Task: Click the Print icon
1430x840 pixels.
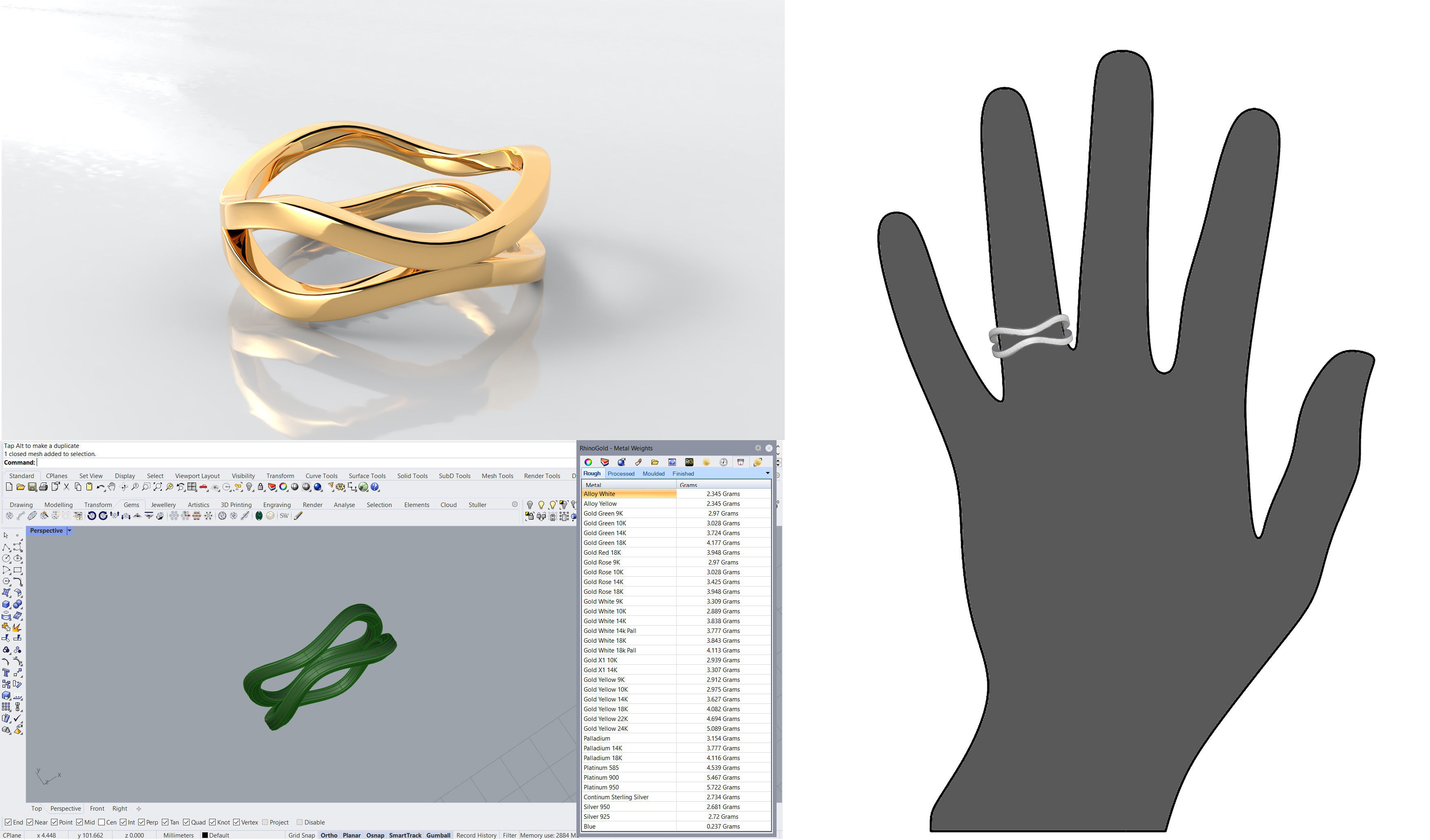Action: [x=43, y=487]
